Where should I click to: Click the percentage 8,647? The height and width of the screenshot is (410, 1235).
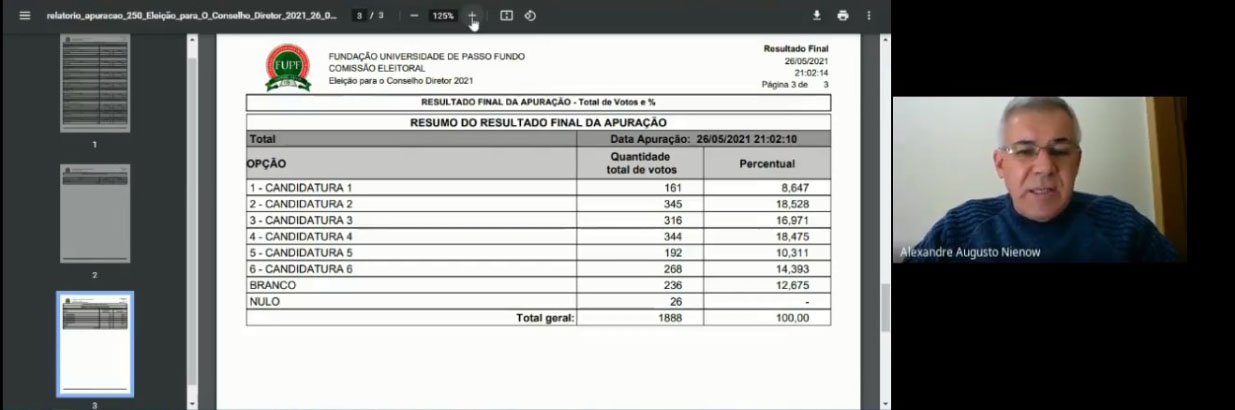pos(795,188)
